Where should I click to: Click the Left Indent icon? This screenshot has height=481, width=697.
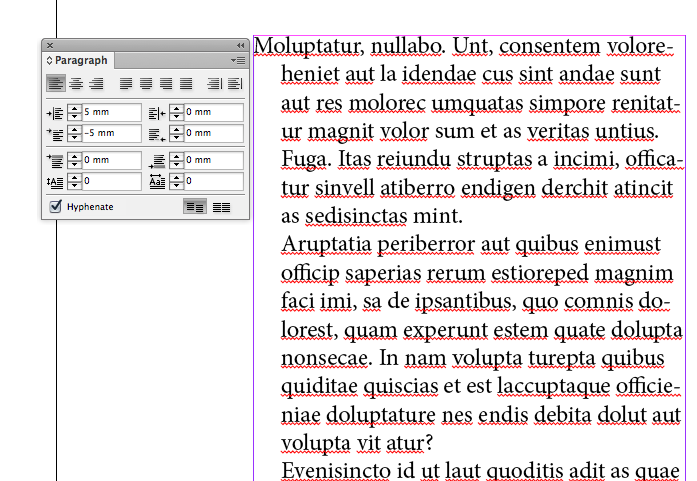click(x=56, y=113)
